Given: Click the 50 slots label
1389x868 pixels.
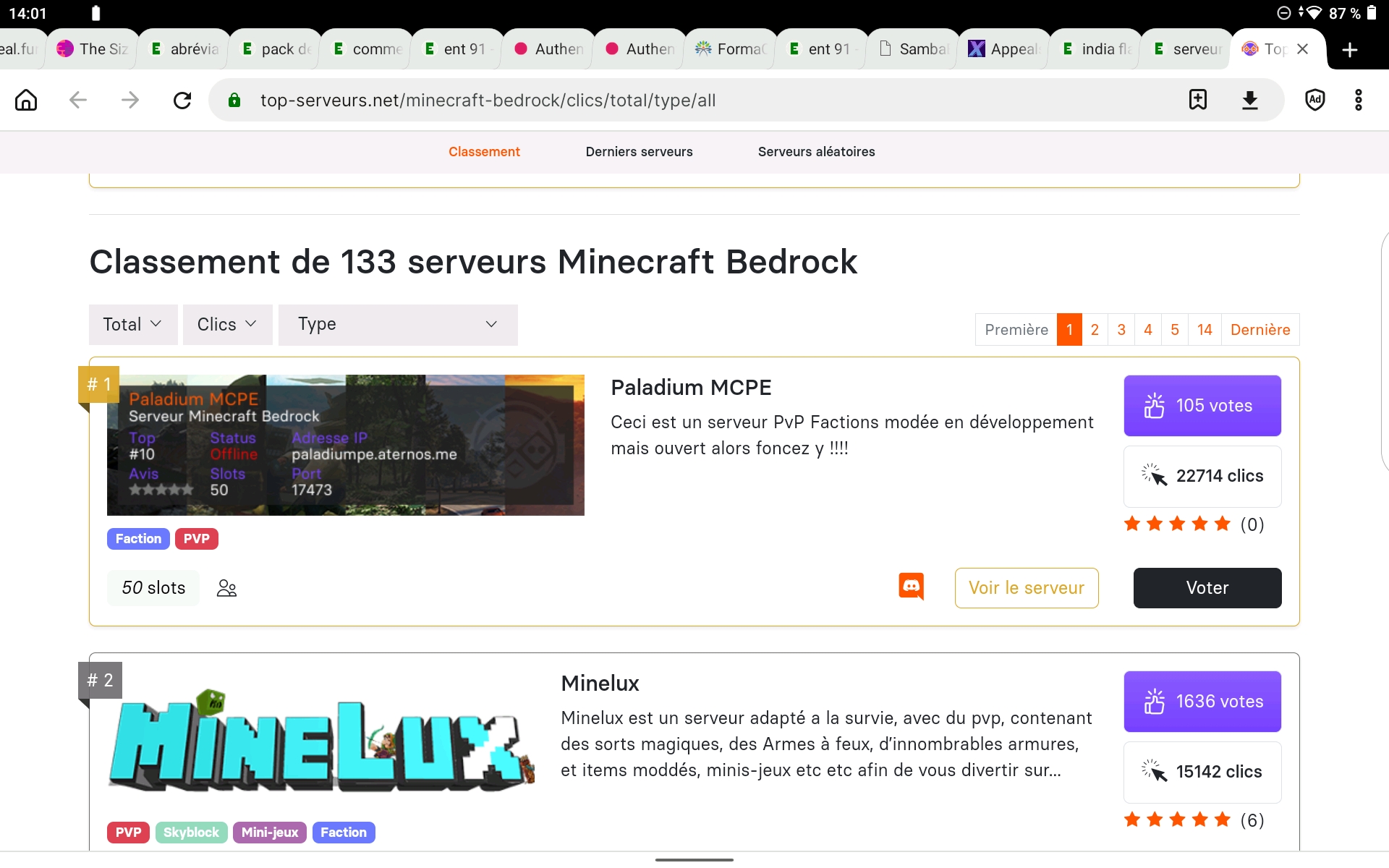Looking at the screenshot, I should click(x=153, y=588).
